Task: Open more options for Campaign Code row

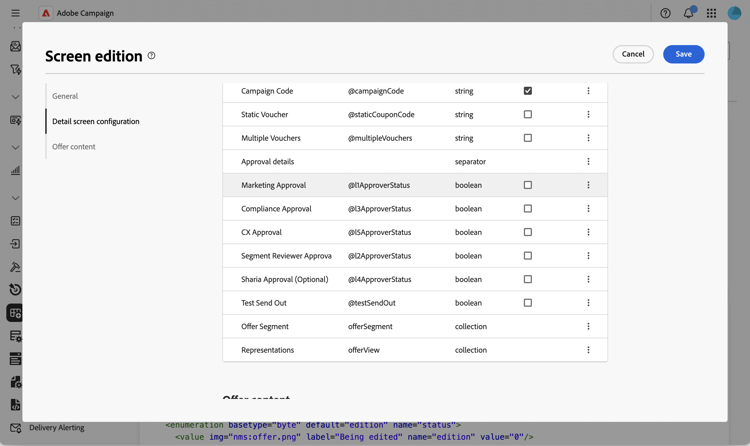Action: pos(588,91)
